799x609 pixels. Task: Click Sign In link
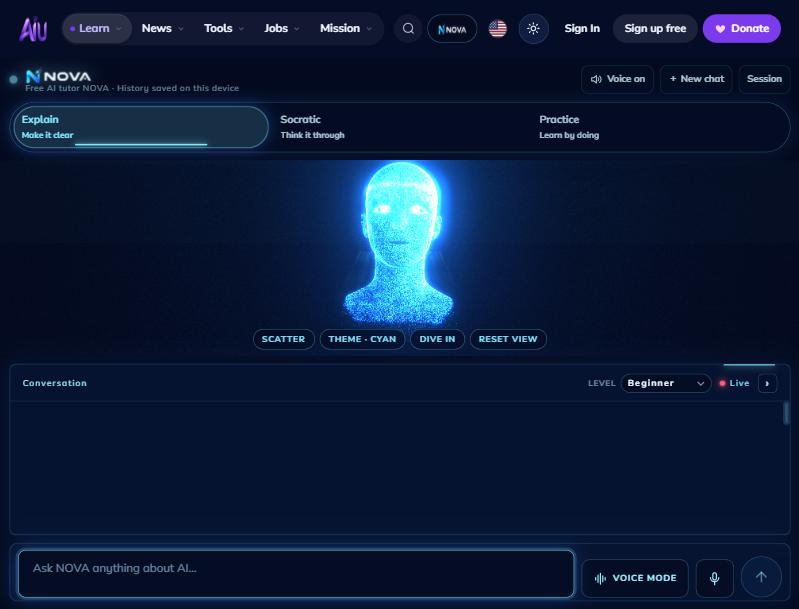[582, 29]
